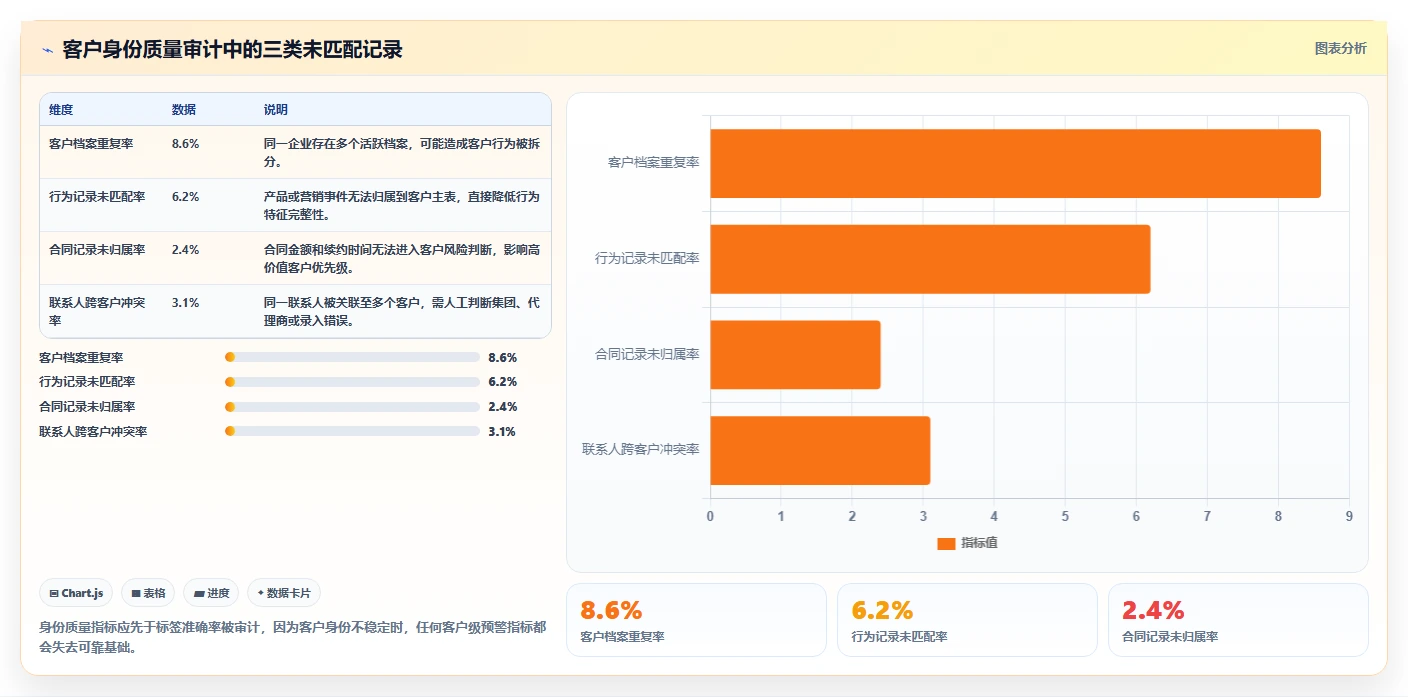The width and height of the screenshot is (1408, 697).
Task: Select the title 客户身份质量审计中的三类未匹配记录
Action: (x=232, y=49)
